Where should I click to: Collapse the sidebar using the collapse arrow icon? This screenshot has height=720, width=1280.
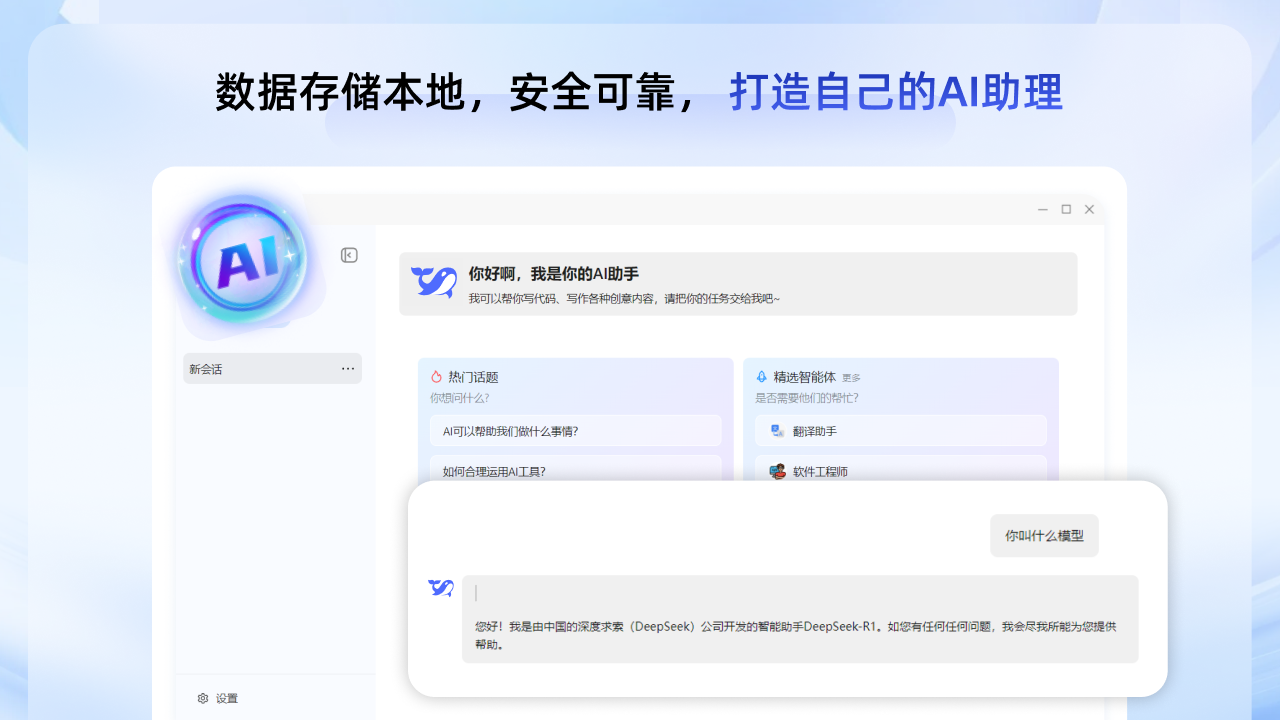pyautogui.click(x=349, y=255)
